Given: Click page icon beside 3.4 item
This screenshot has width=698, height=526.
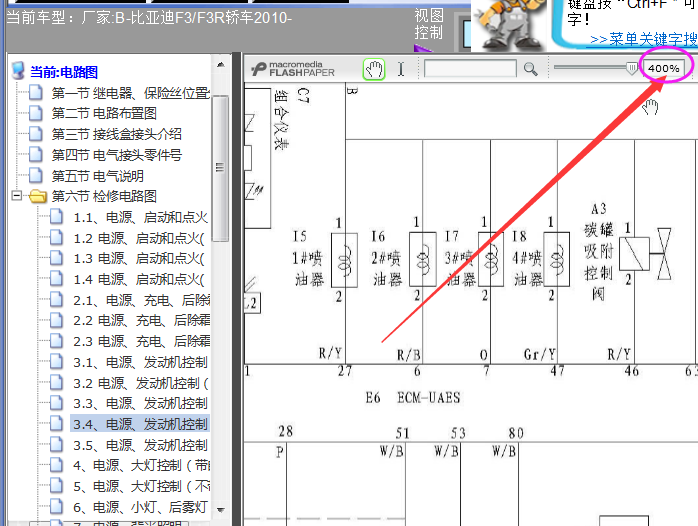Looking at the screenshot, I should tap(57, 424).
